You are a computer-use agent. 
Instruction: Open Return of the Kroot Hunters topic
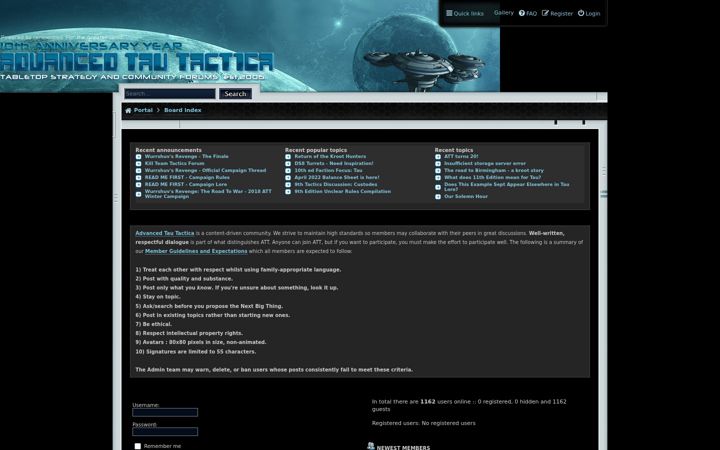(x=330, y=157)
